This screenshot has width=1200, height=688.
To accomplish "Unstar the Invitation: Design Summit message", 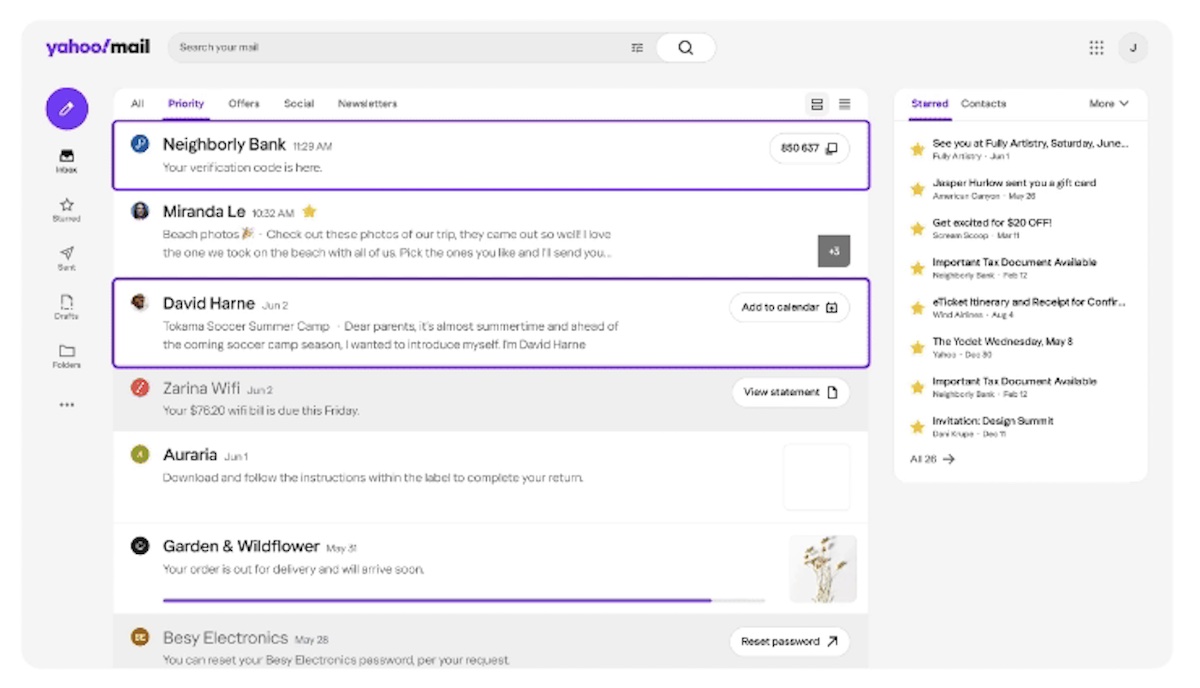I will pos(917,427).
